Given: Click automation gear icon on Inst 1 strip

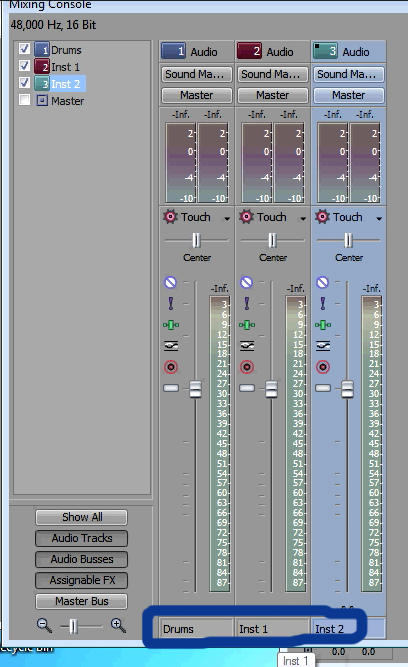Looking at the screenshot, I should (x=246, y=217).
